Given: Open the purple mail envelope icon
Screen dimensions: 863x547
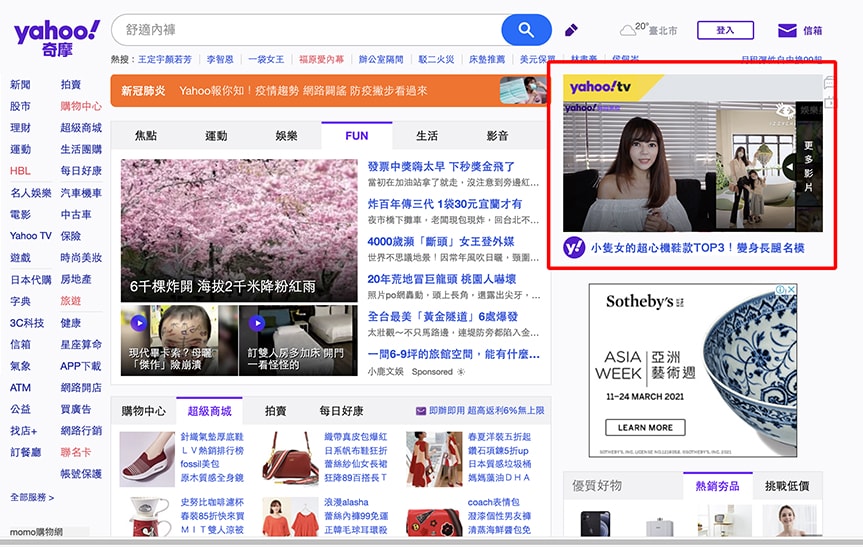Looking at the screenshot, I should click(787, 30).
